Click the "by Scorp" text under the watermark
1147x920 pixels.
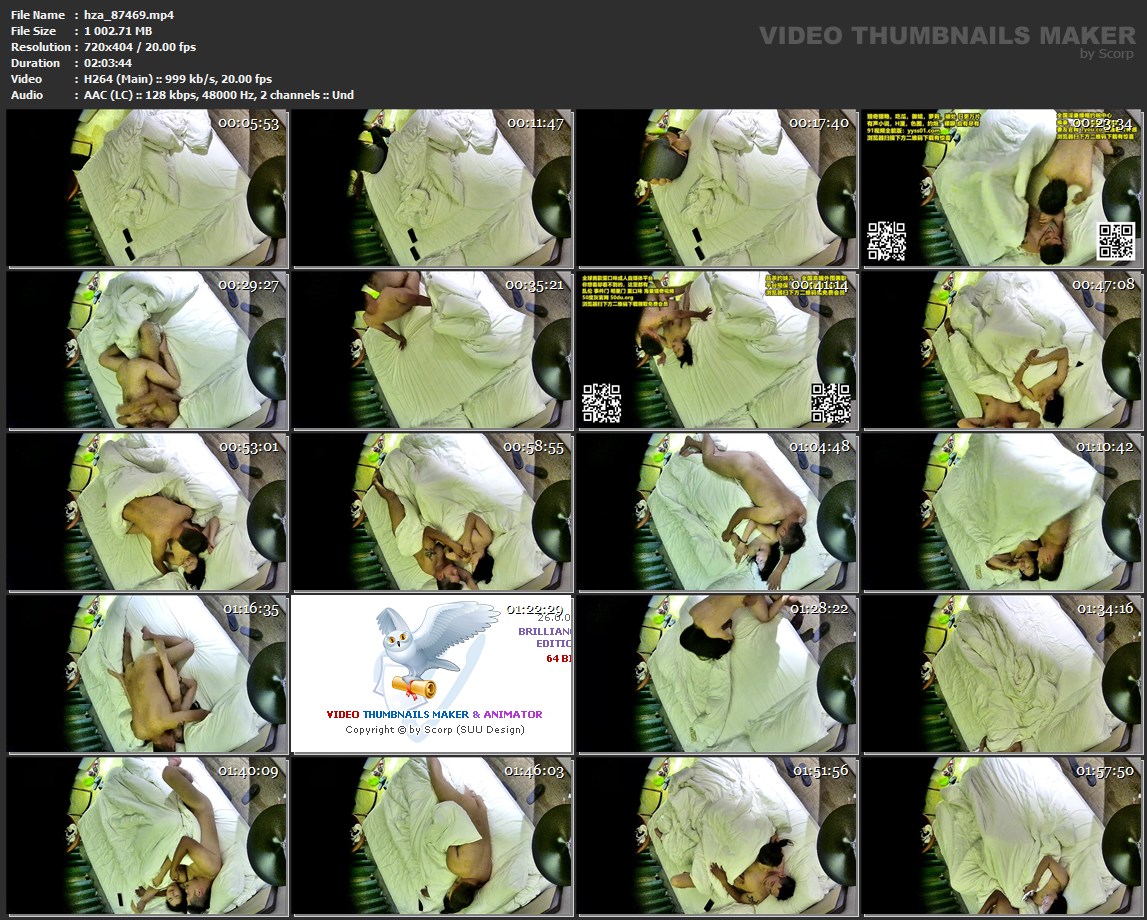(1107, 54)
